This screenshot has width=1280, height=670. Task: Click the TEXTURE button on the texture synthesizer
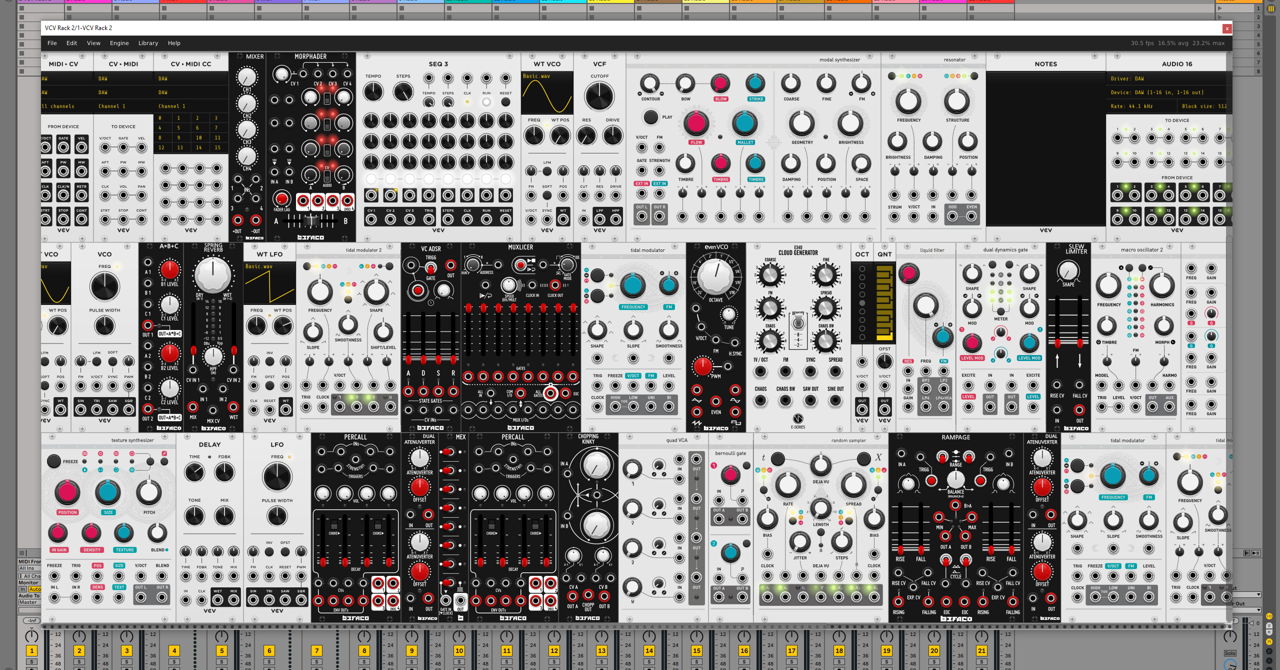pos(124,550)
